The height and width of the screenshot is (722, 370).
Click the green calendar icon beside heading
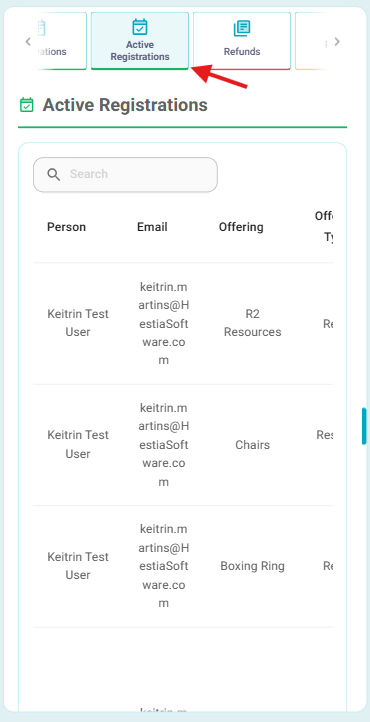coord(27,105)
